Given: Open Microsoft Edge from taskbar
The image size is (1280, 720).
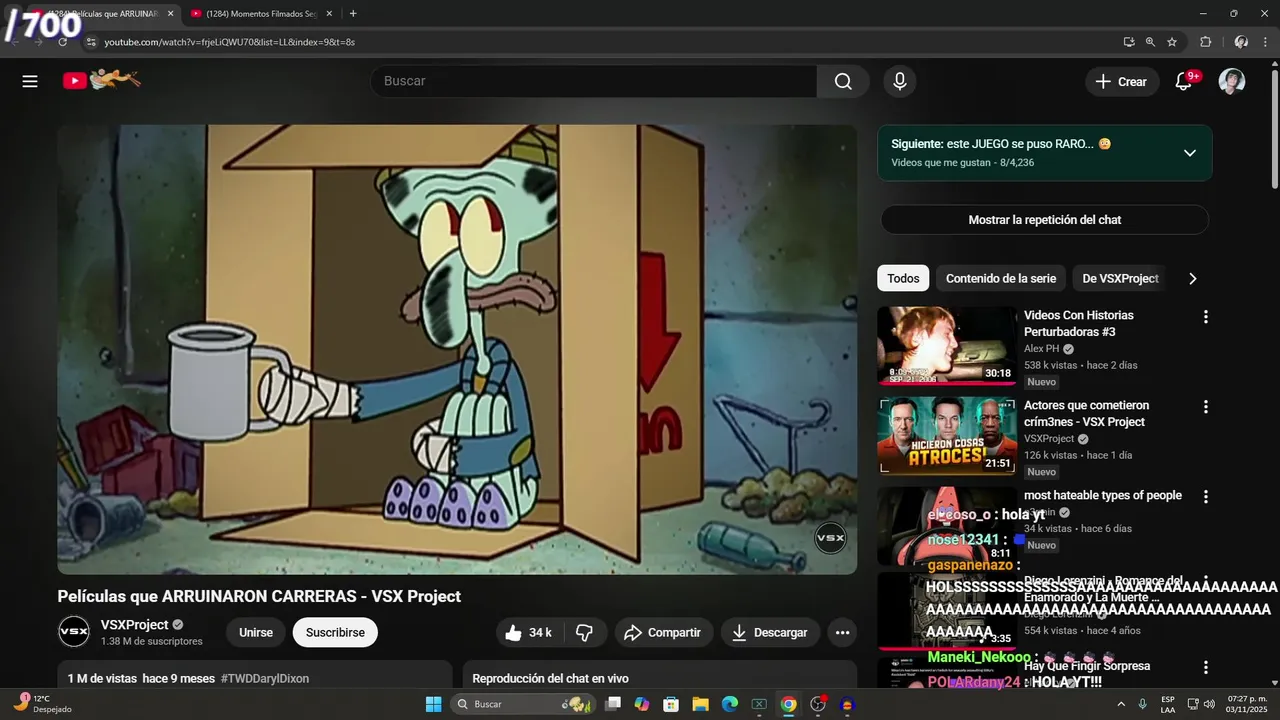Looking at the screenshot, I should point(730,704).
